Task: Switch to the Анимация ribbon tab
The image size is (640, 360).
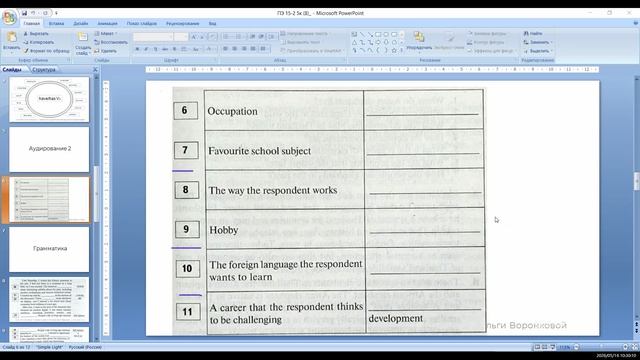Action: click(107, 24)
